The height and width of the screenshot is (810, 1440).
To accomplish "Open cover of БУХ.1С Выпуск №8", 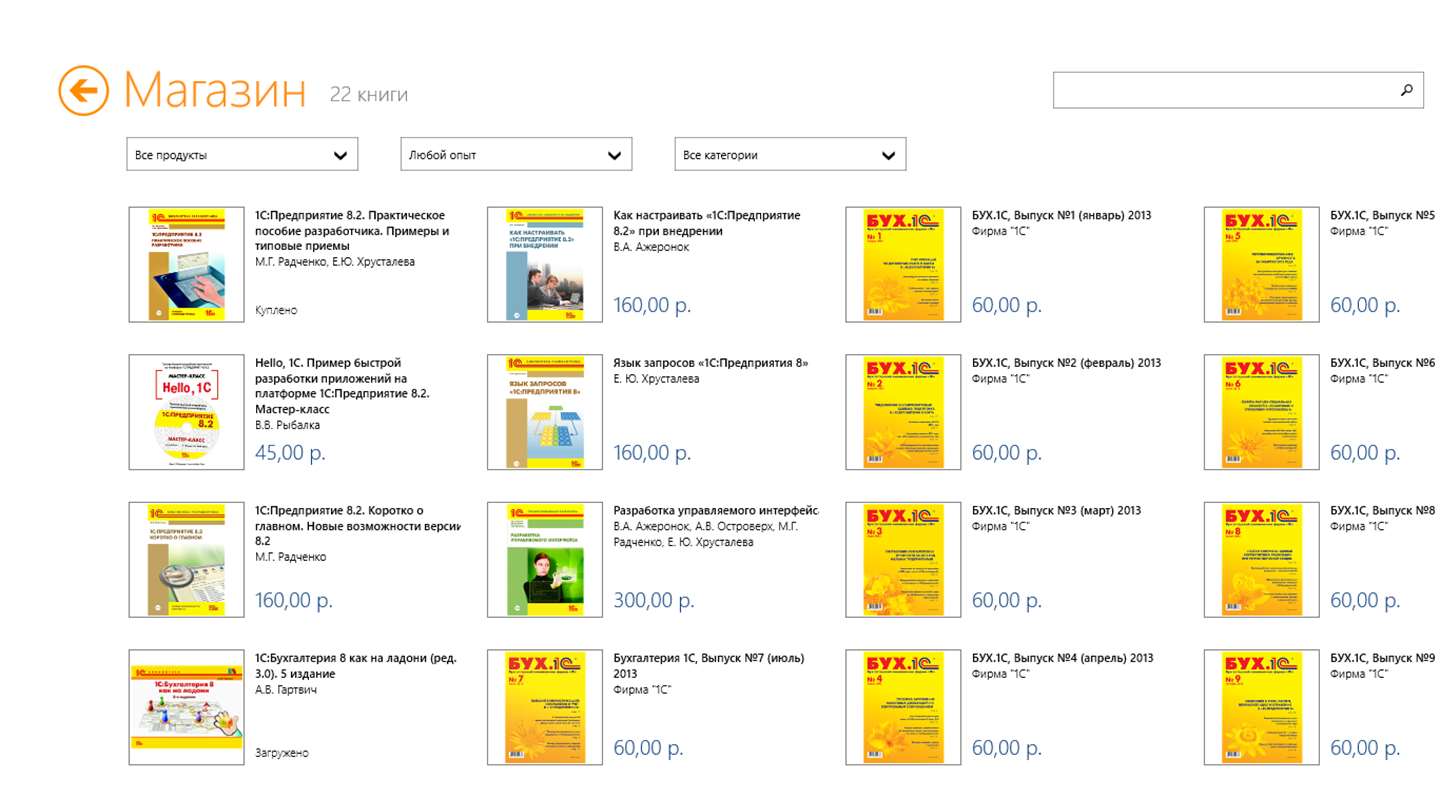I will click(x=1262, y=560).
